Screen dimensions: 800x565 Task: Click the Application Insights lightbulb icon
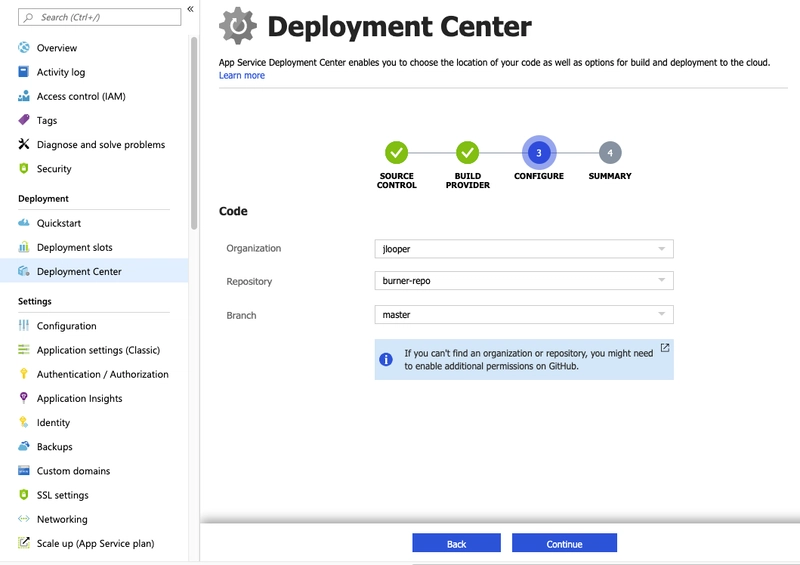click(x=23, y=398)
